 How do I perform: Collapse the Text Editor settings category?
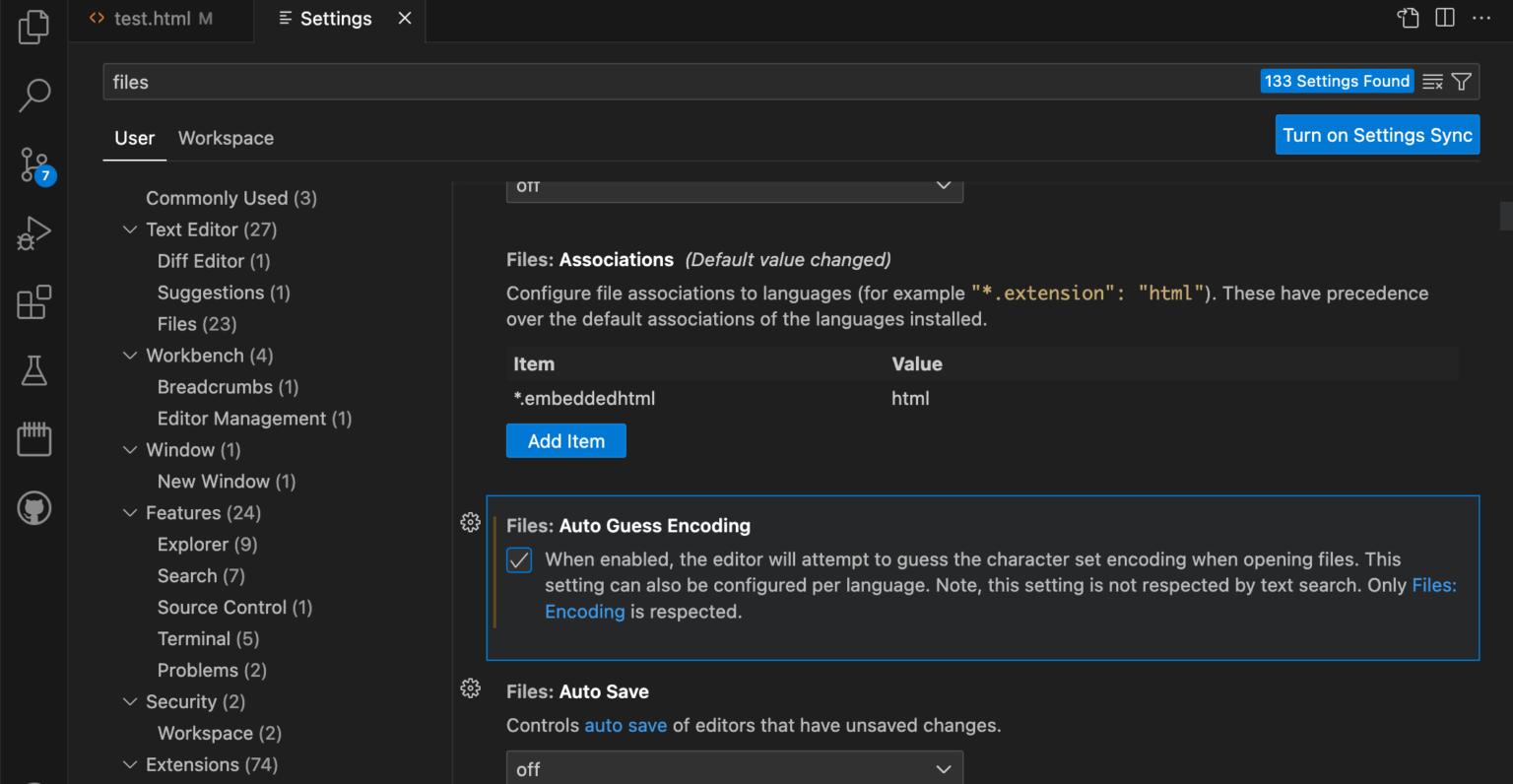coord(131,229)
